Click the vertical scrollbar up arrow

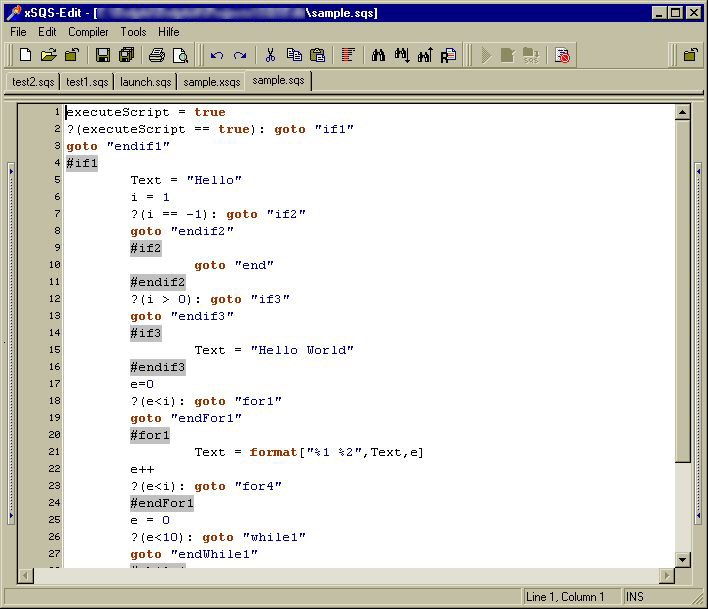tap(683, 112)
